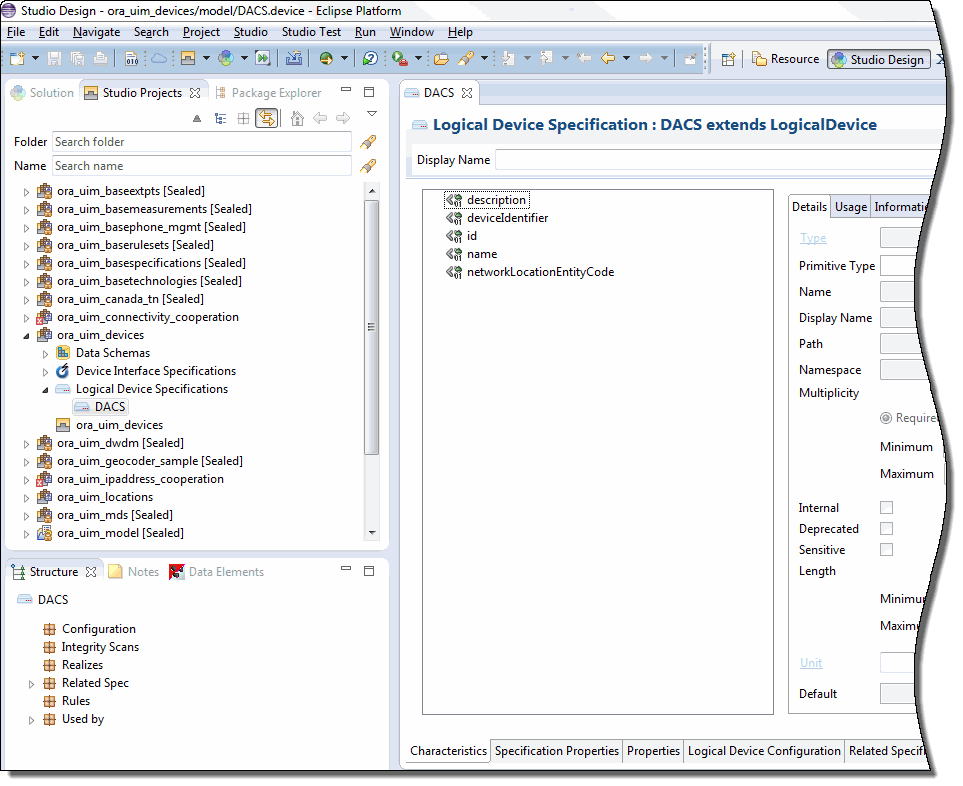Click the New wizard toolbar icon
This screenshot has width=963, height=786.
[17, 58]
